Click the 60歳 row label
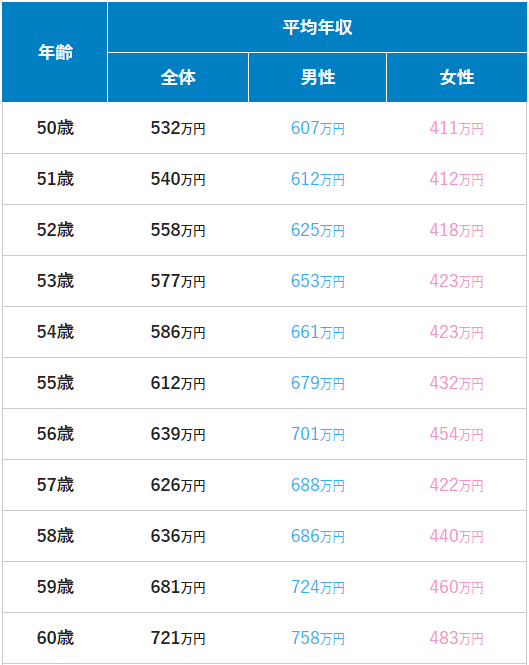The height and width of the screenshot is (665, 529). [x=55, y=638]
